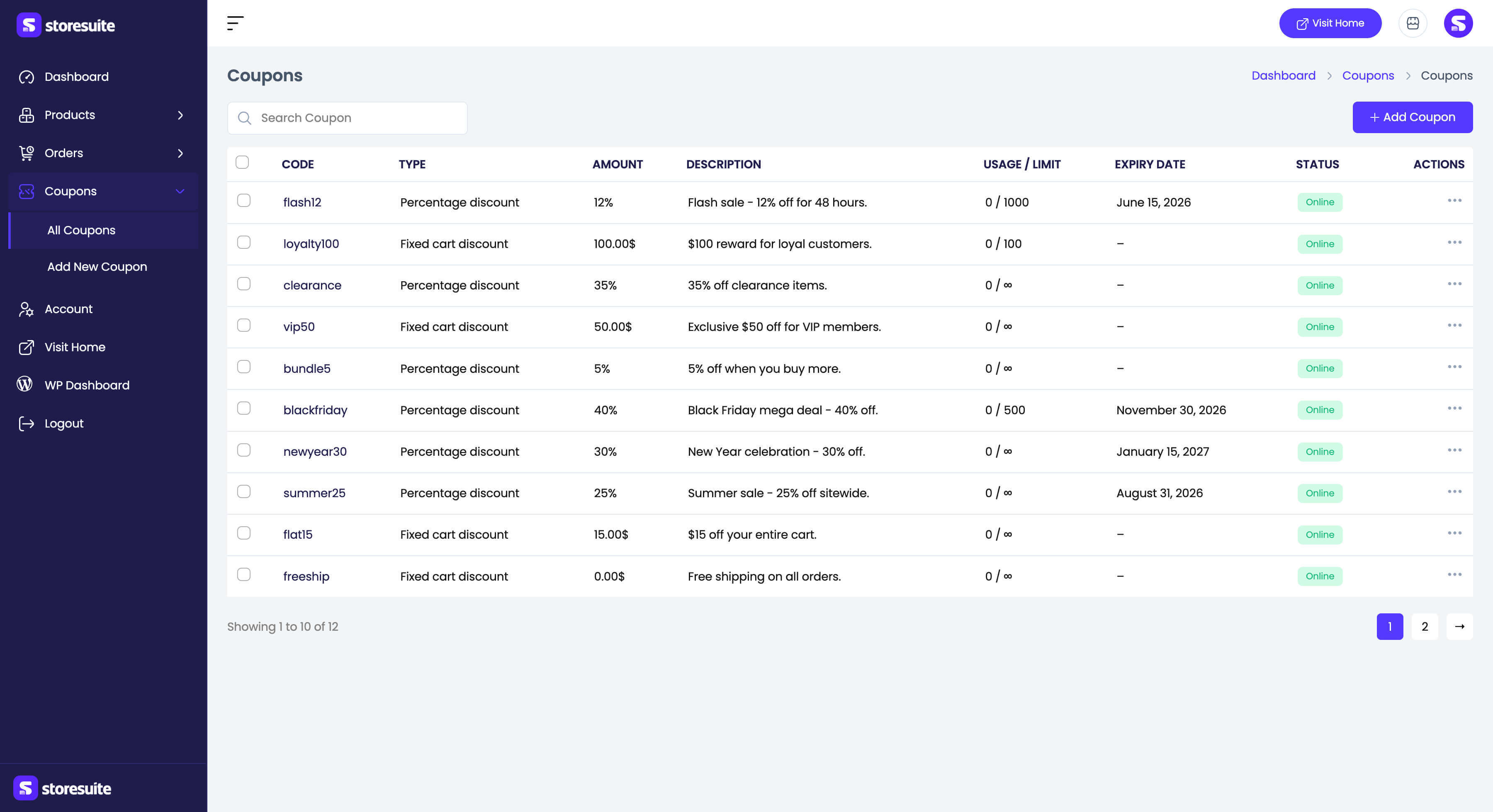The image size is (1493, 812).
Task: Open actions menu for flash12 coupon
Action: (x=1454, y=201)
